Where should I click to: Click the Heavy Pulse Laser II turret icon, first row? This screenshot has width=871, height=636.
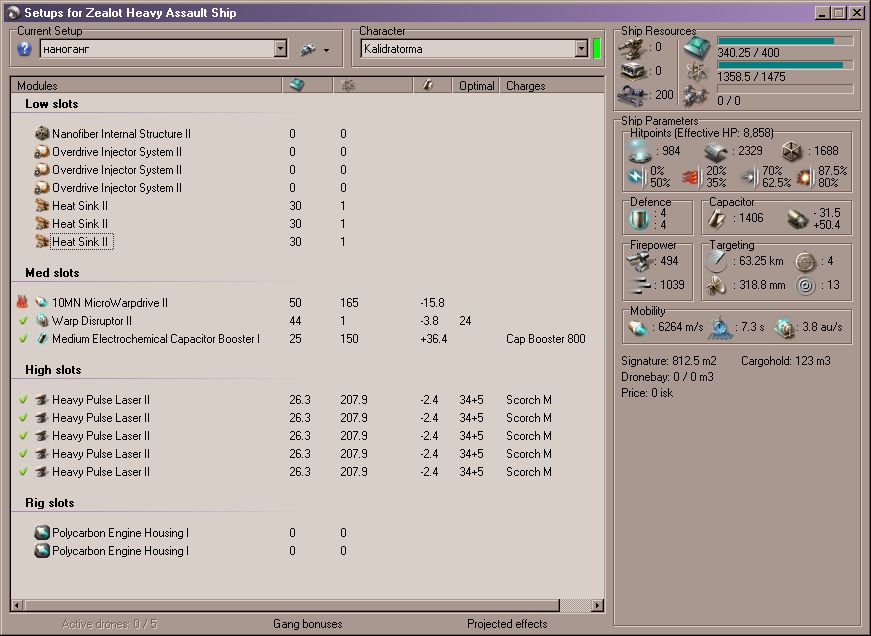point(42,400)
